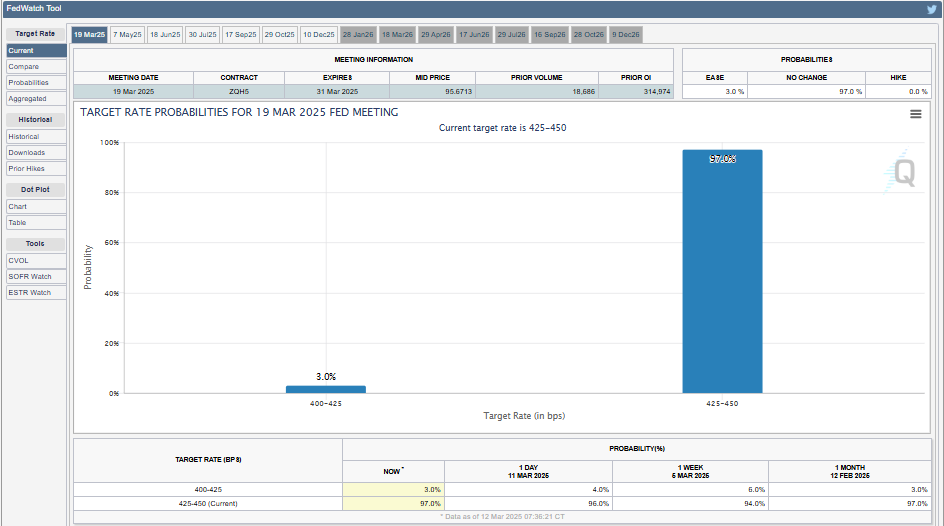
Task: Open the Dot Plot Table view
Action: (18, 223)
